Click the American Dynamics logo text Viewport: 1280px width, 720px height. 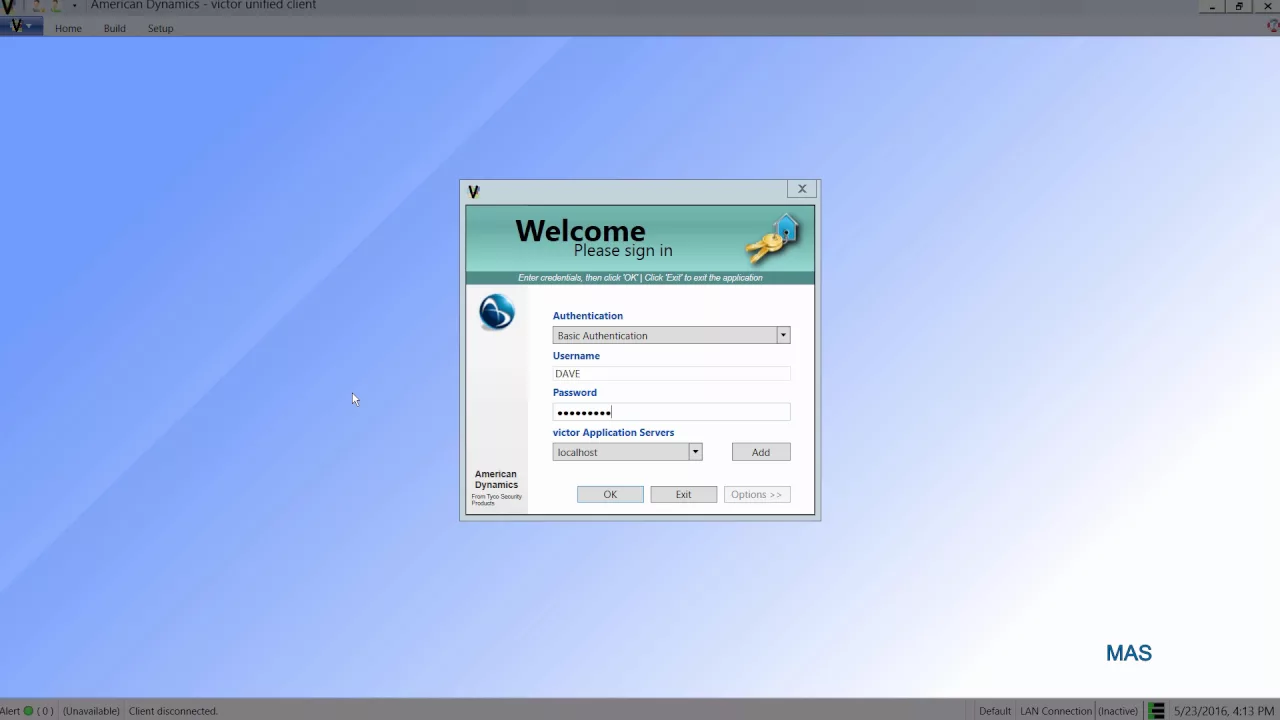496,480
